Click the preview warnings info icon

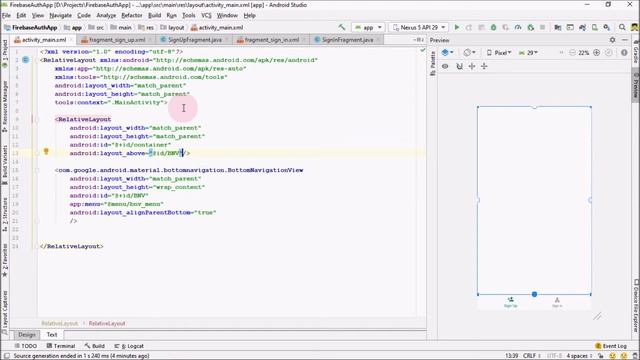pyautogui.click(x=624, y=53)
